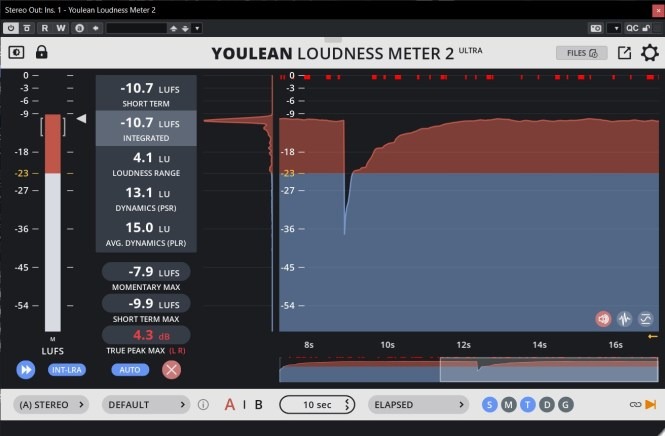Click the SHORT TERM -10.7 LUFS readout
The height and width of the screenshot is (436, 665).
146,93
